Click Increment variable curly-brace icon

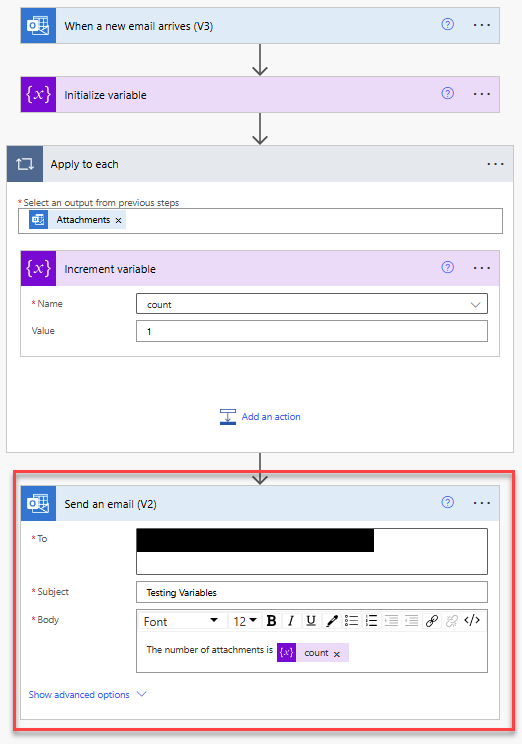coord(38,269)
